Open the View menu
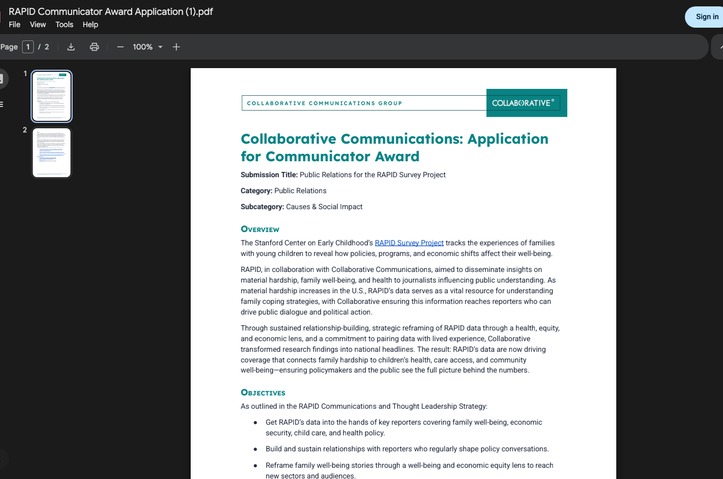This screenshot has width=723, height=479. 38,25
